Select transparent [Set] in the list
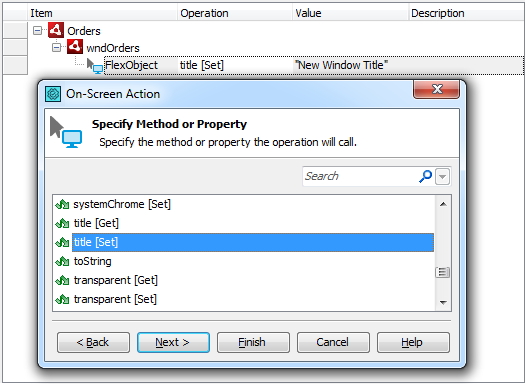This screenshot has width=527, height=384. (x=115, y=299)
